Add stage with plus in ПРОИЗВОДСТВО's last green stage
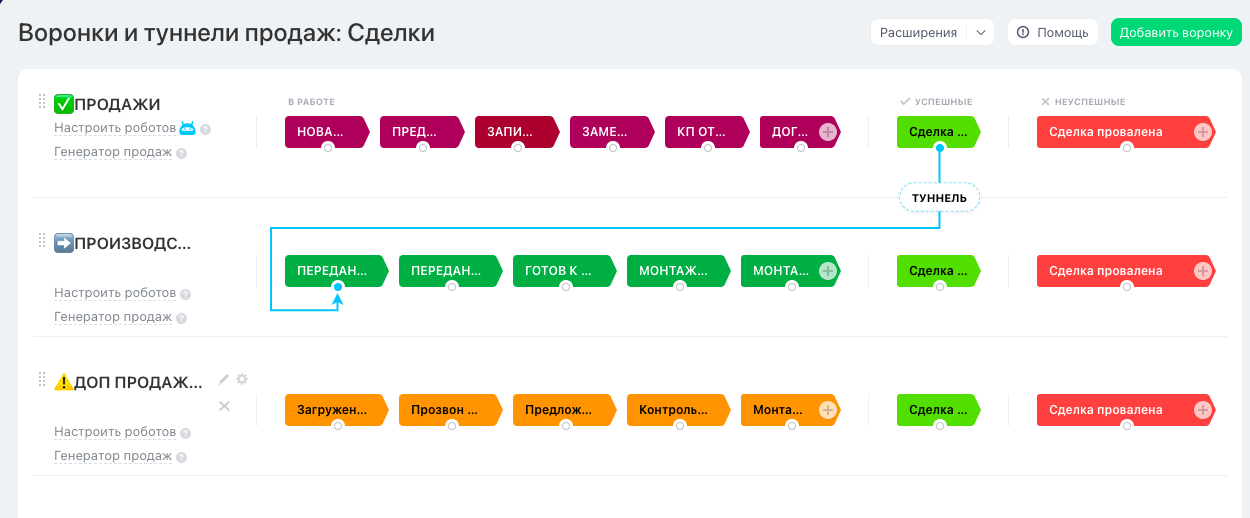 click(828, 271)
